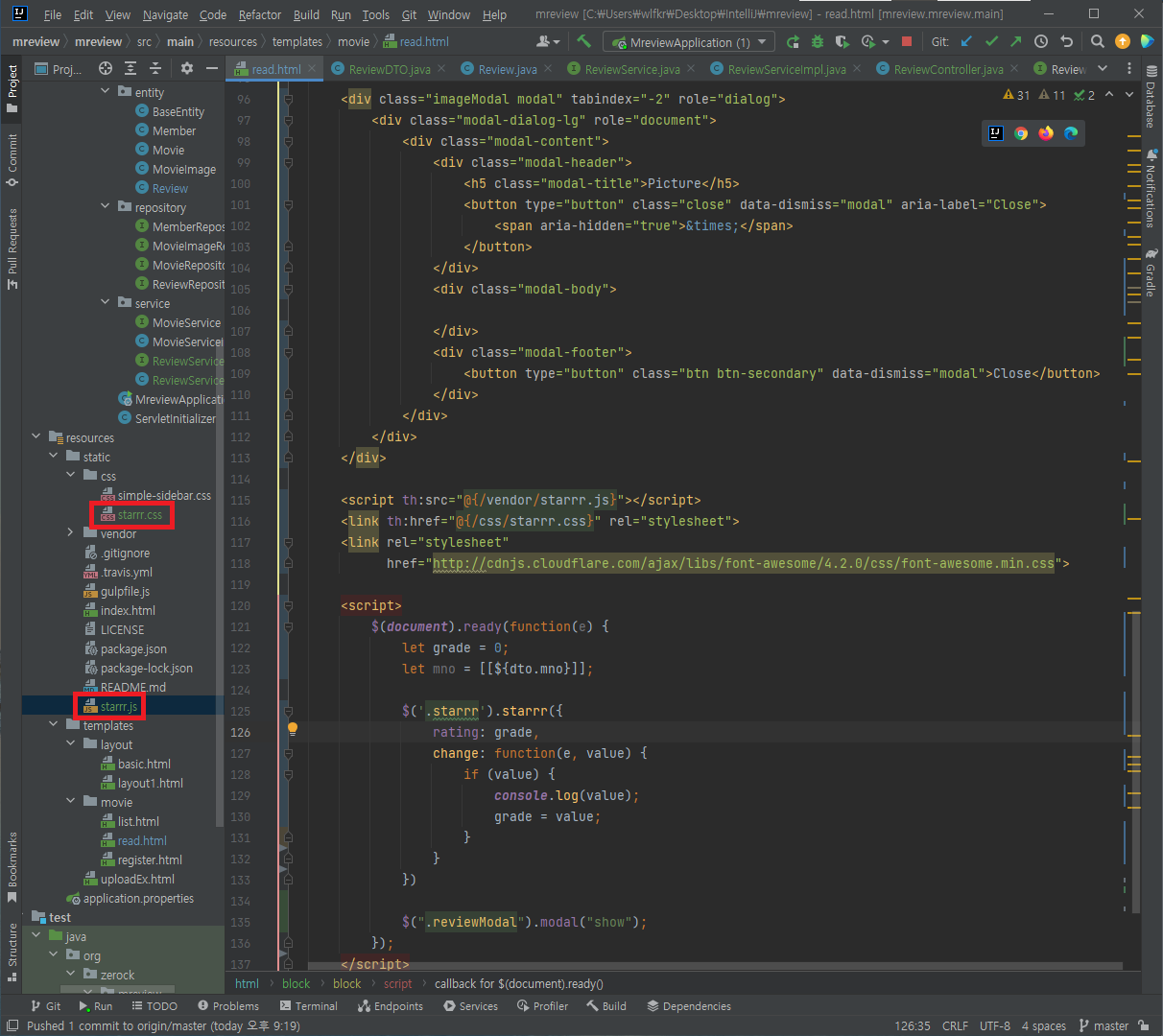Start debugging with the bug icon

tap(818, 42)
